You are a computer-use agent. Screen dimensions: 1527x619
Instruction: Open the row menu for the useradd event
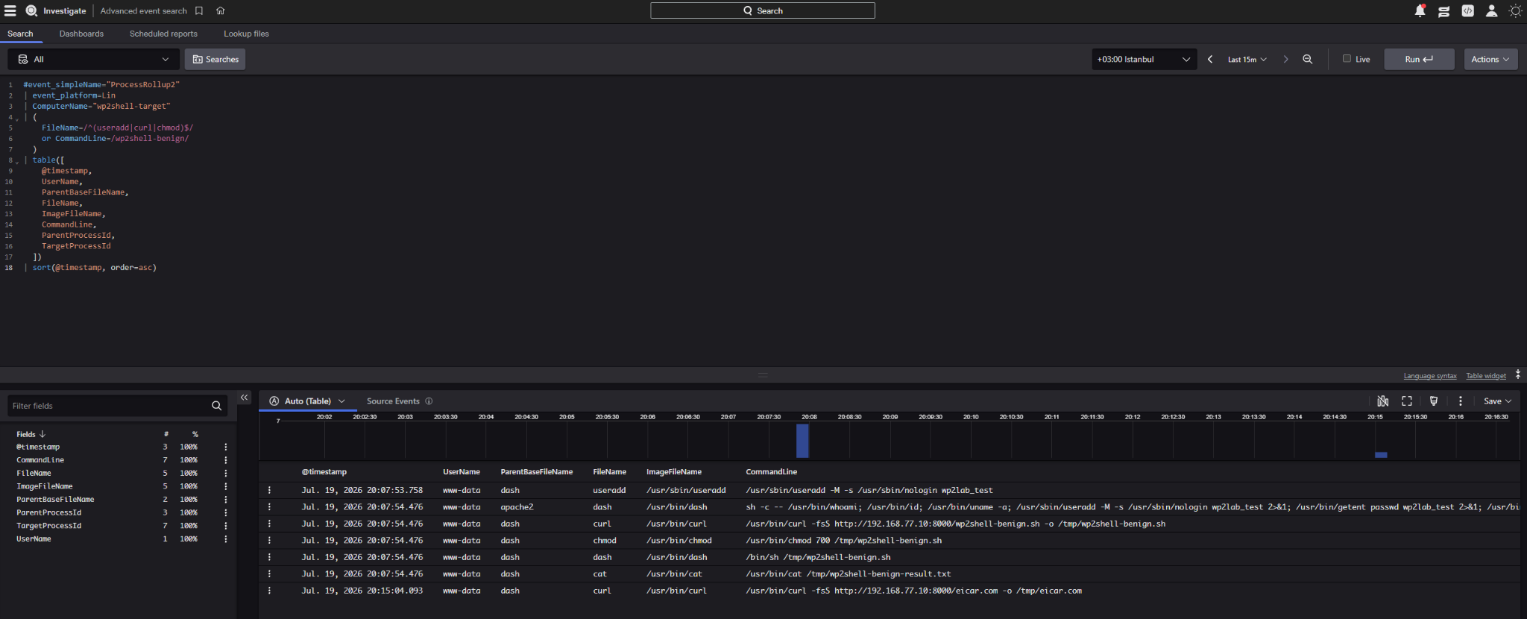269,490
